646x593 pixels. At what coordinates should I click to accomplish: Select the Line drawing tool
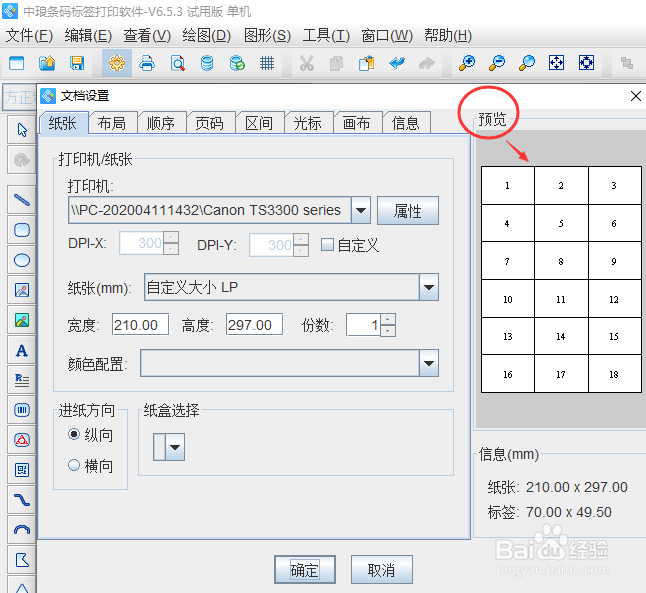point(22,200)
